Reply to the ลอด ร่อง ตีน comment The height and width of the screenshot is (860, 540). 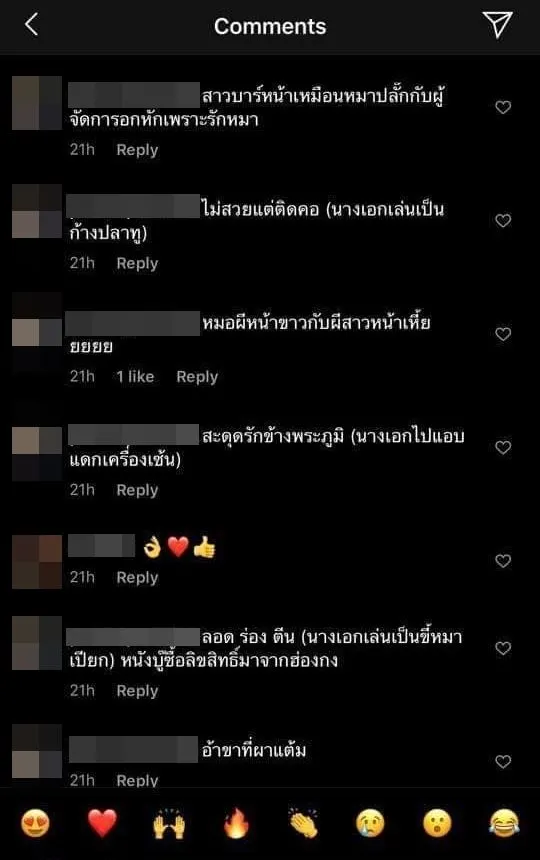137,691
